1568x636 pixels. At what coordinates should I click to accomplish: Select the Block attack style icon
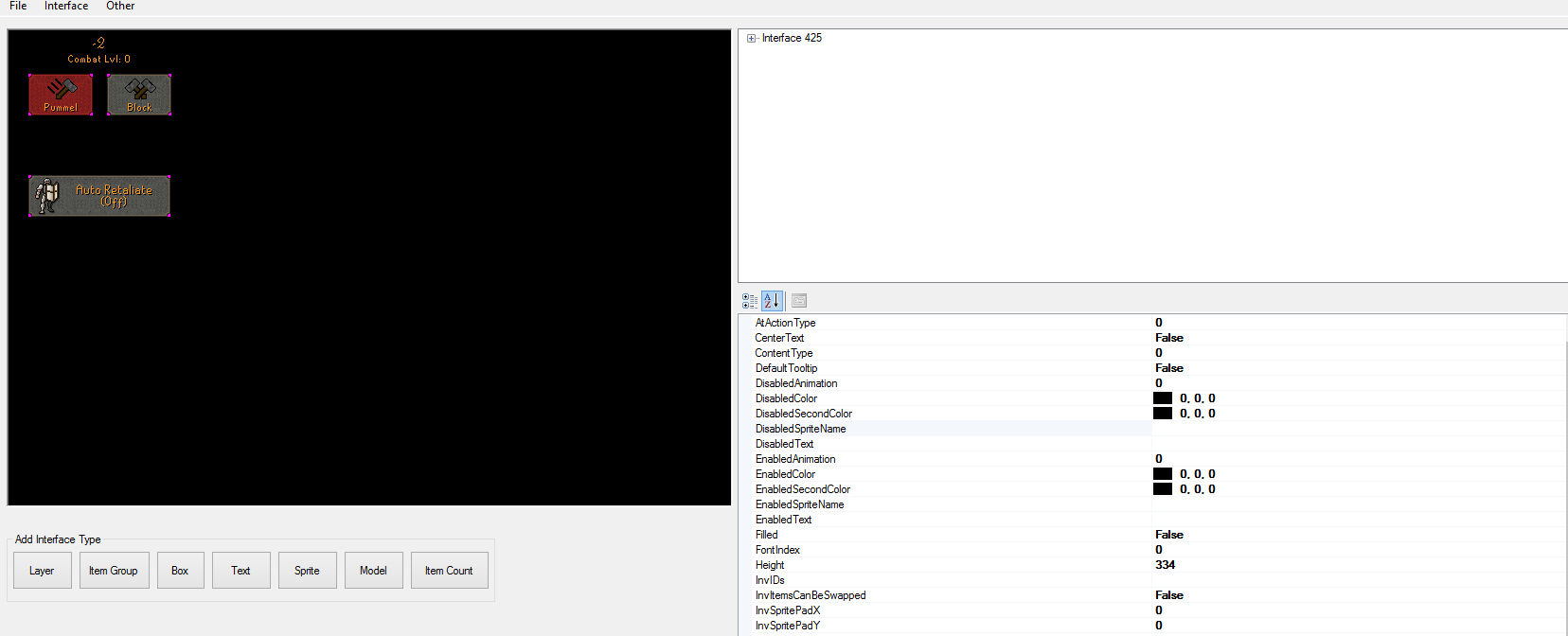coord(139,95)
